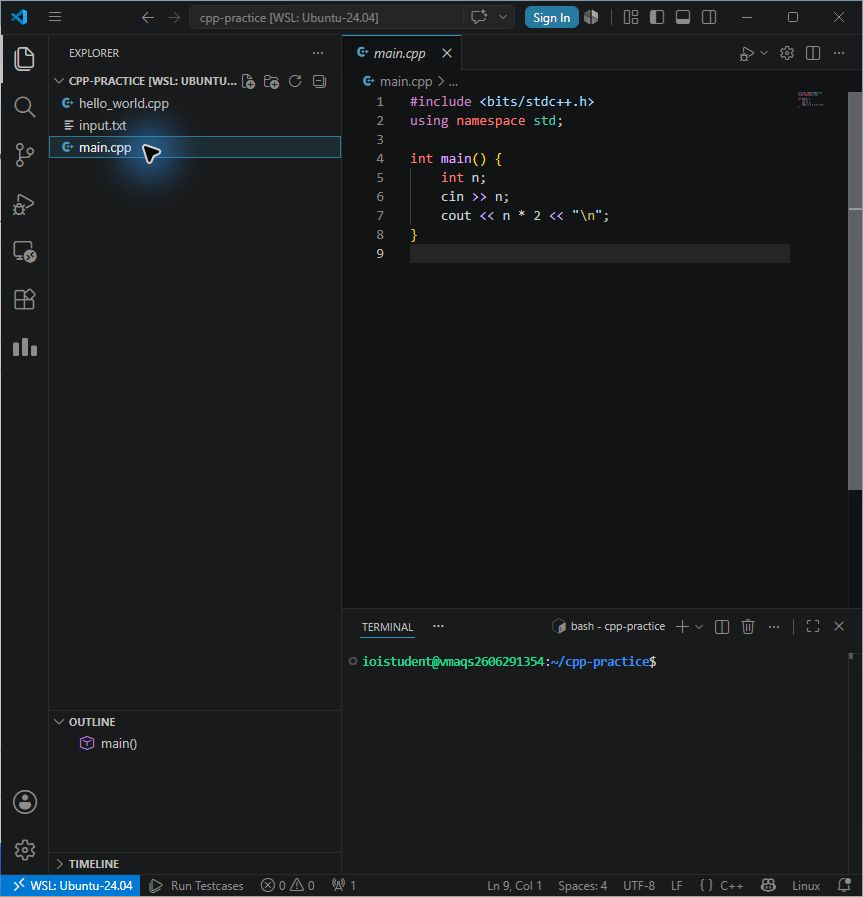Close the main.cpp editor tab
The height and width of the screenshot is (897, 863).
447,53
